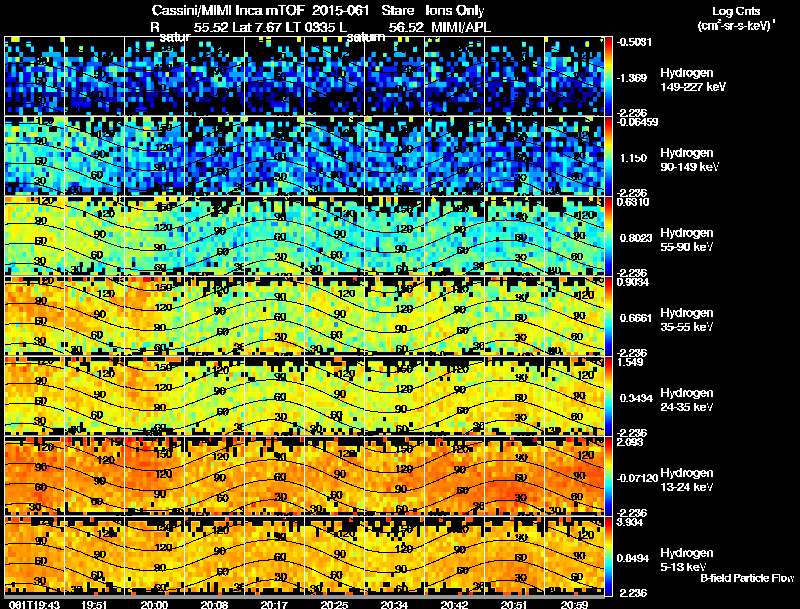This screenshot has width=800, height=609.
Task: Click the '1.150' colorbar midpoint value
Action: tap(633, 158)
